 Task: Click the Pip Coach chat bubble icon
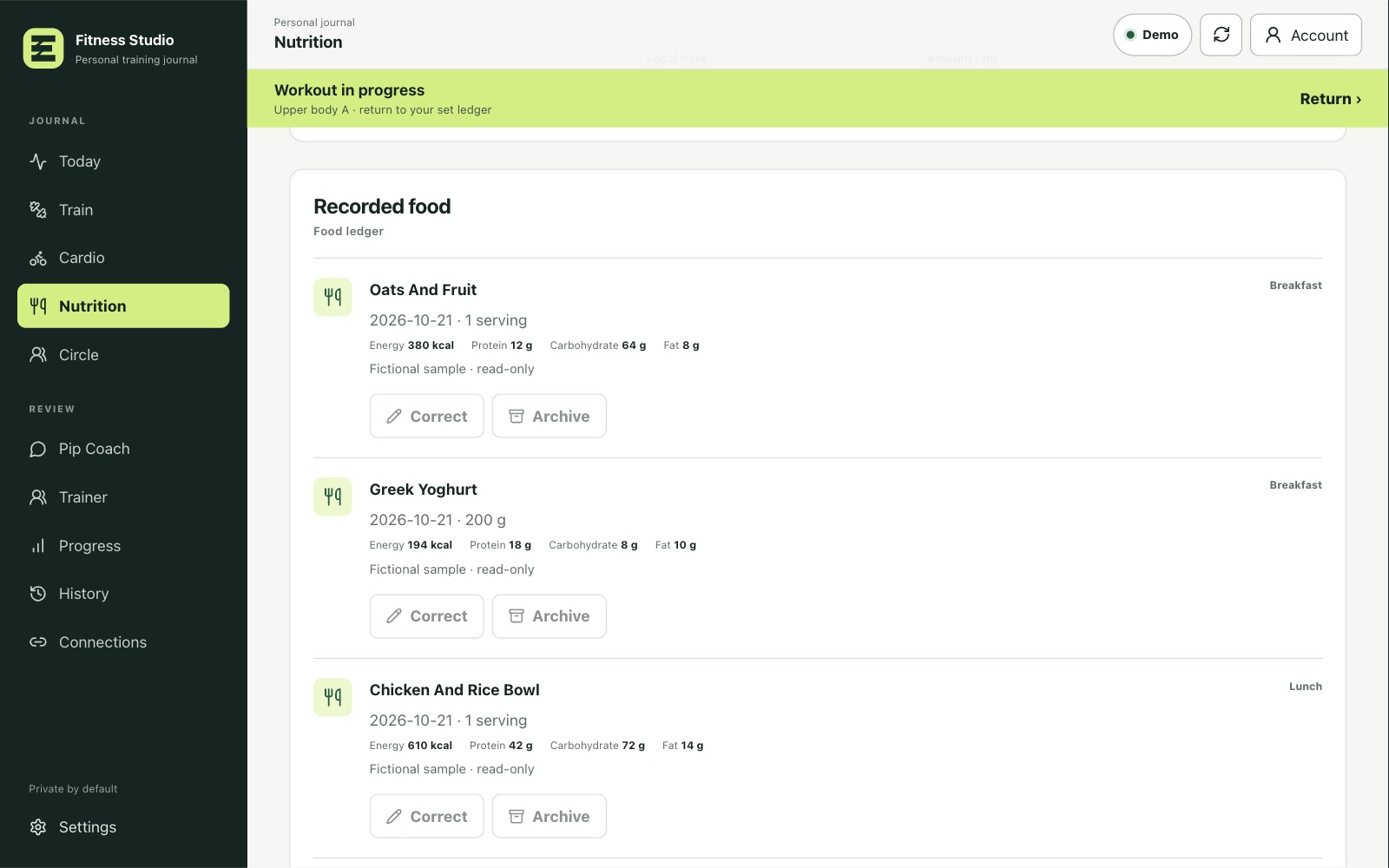(38, 449)
